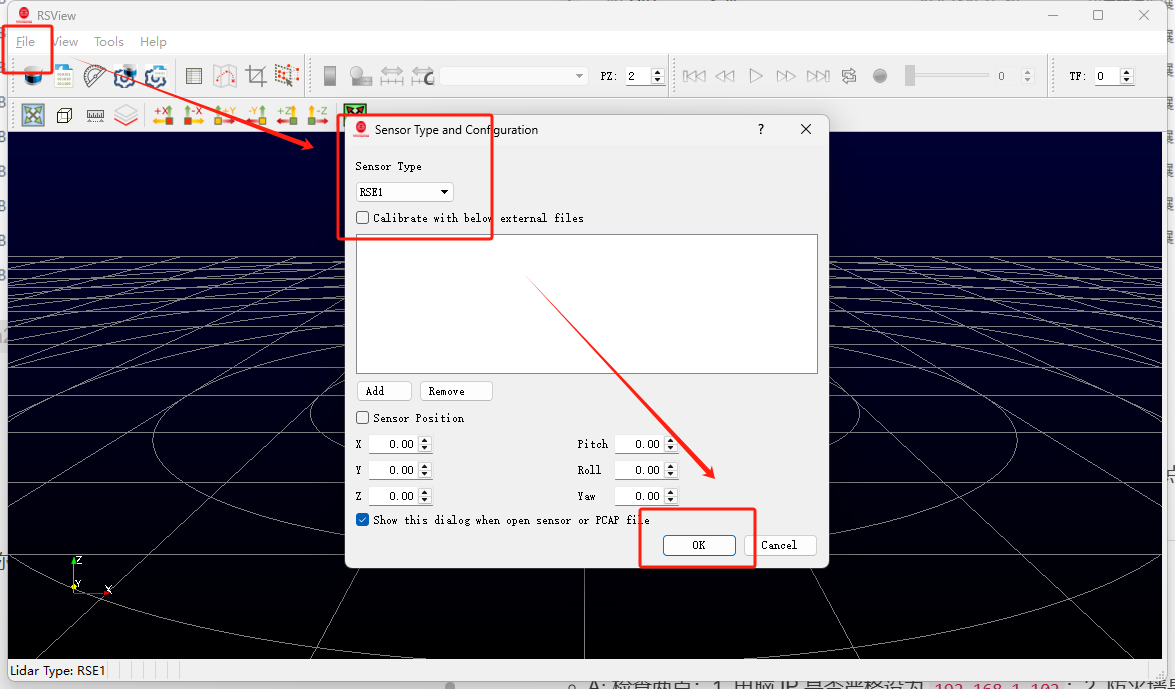
Task: Adjust the X position spinner
Action: (425, 444)
